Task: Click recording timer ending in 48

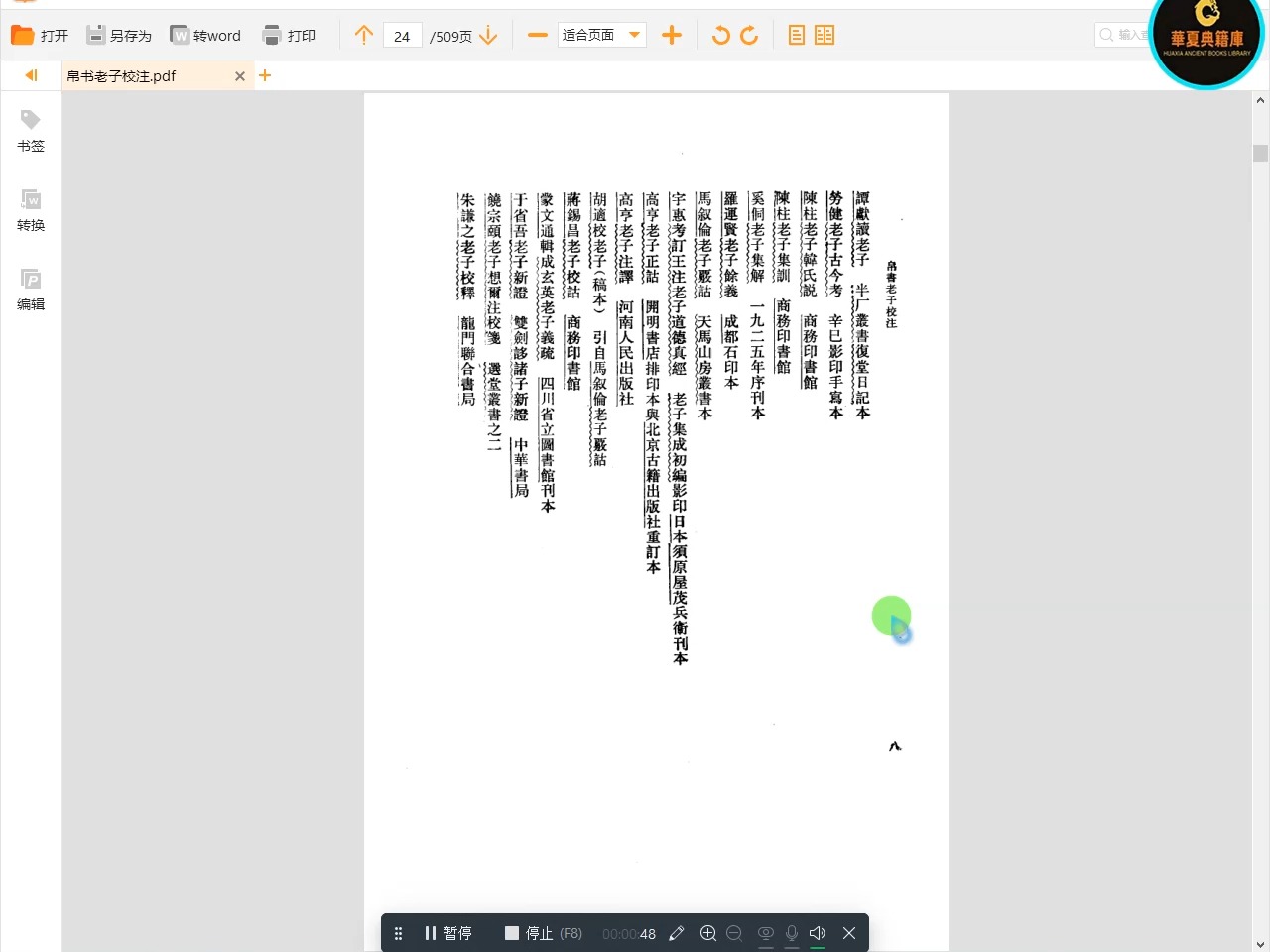Action: point(629,934)
